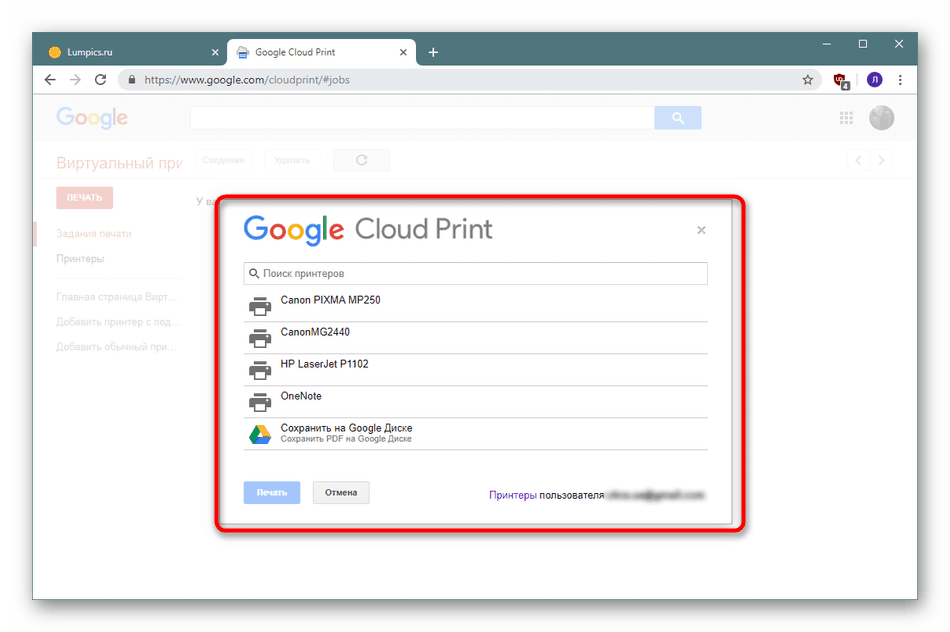Bookmark this page with star icon

[x=808, y=79]
